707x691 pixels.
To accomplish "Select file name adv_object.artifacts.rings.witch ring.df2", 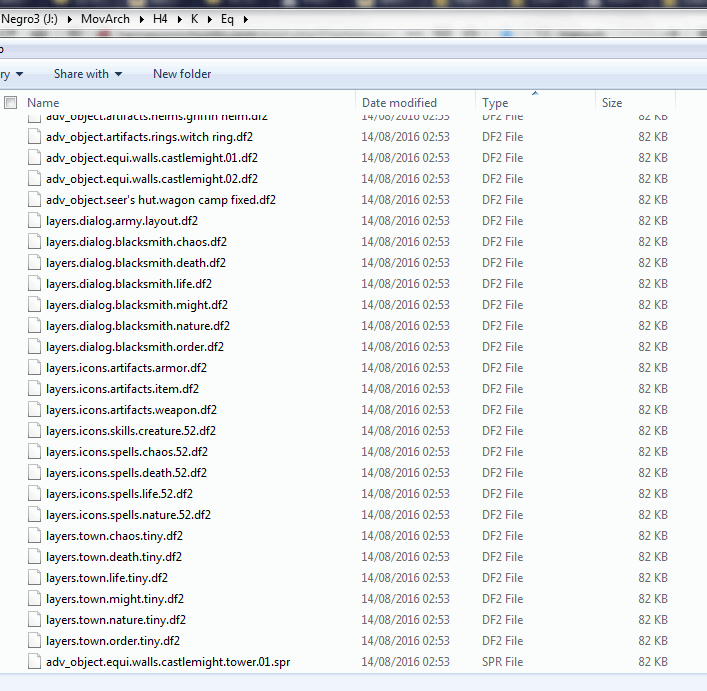I will click(x=149, y=137).
